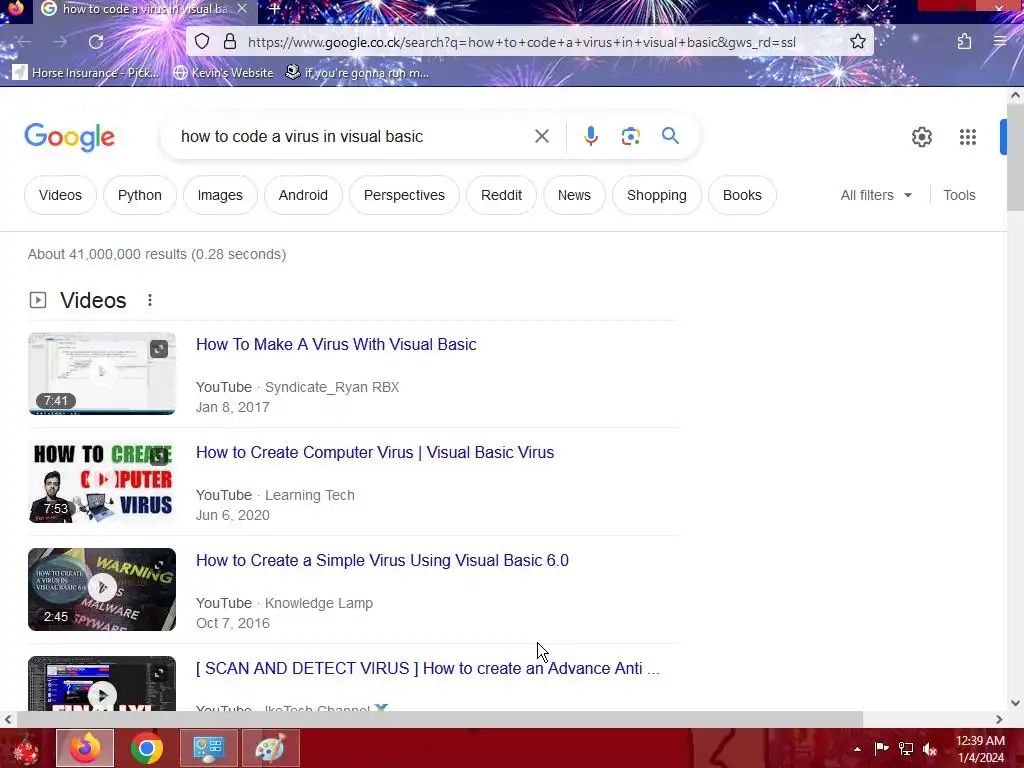Screen dimensions: 1024x768
Task: Open the network tray icon
Action: tap(905, 748)
